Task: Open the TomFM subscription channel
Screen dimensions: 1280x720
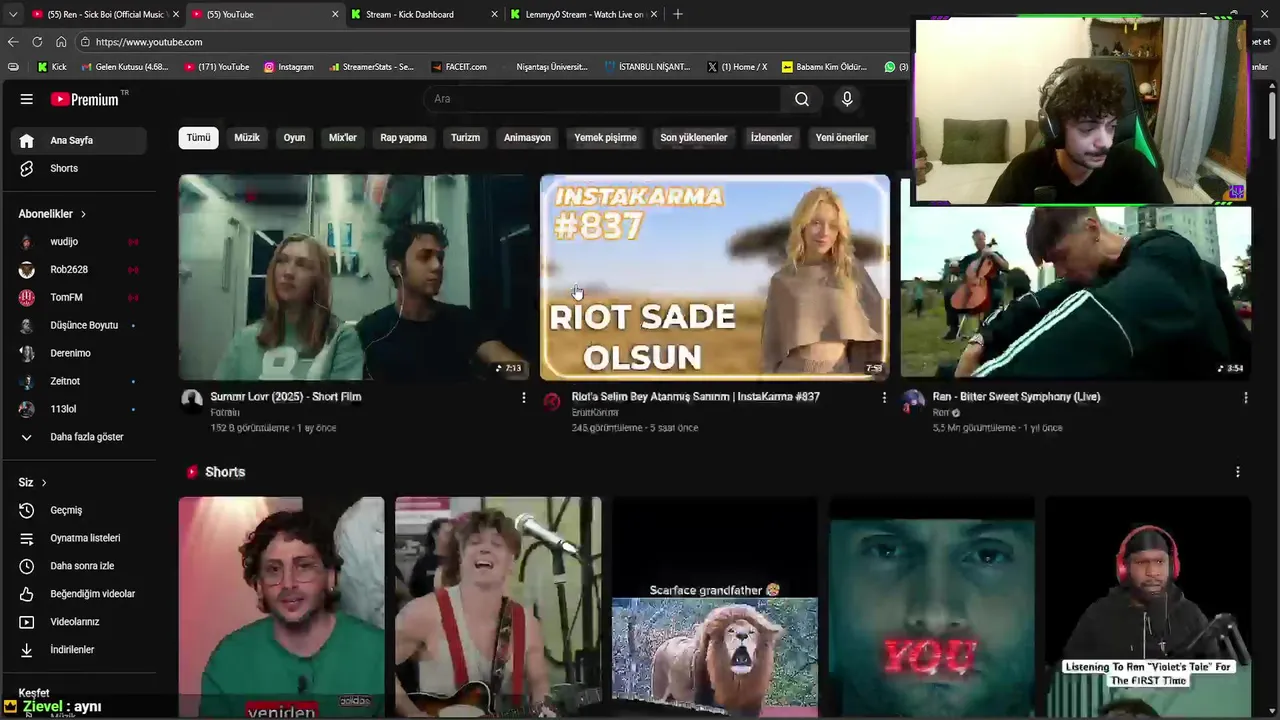Action: pos(79,298)
